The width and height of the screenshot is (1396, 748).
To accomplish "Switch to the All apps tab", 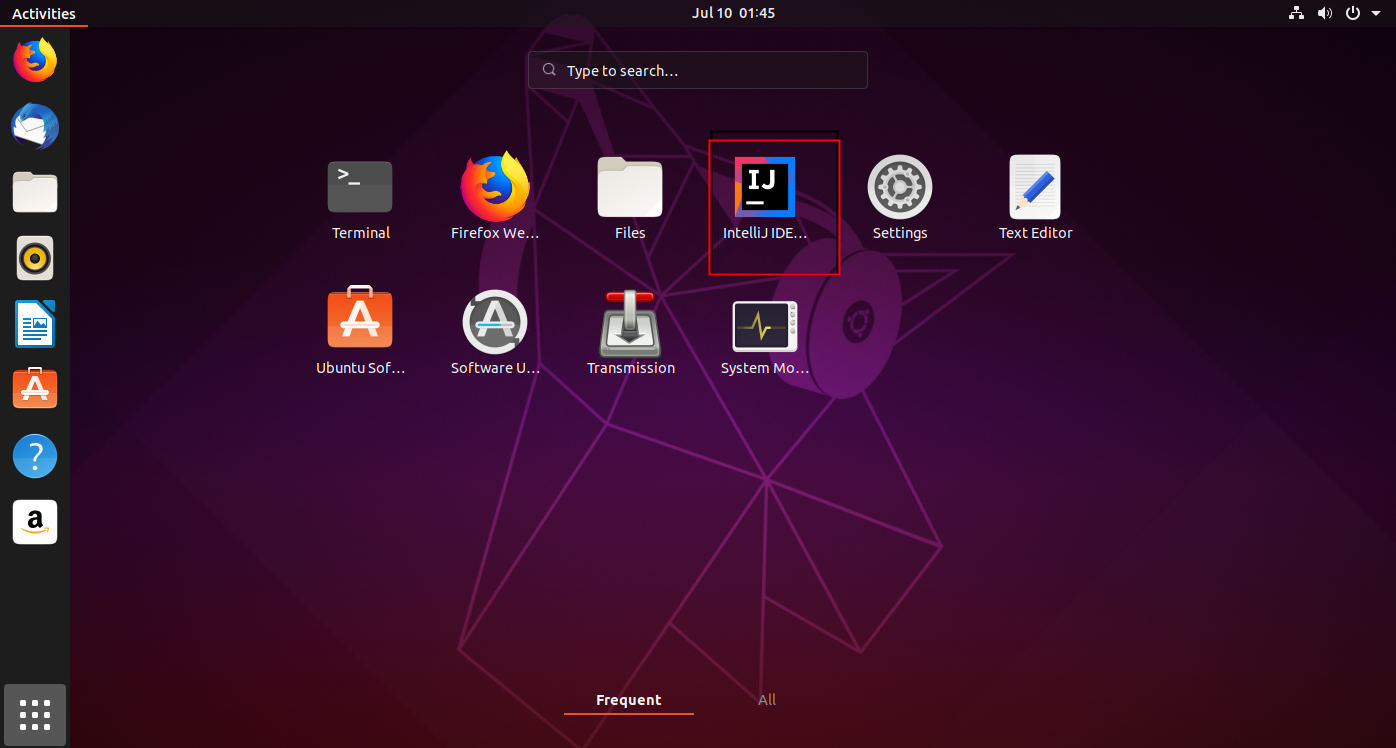I will [767, 700].
